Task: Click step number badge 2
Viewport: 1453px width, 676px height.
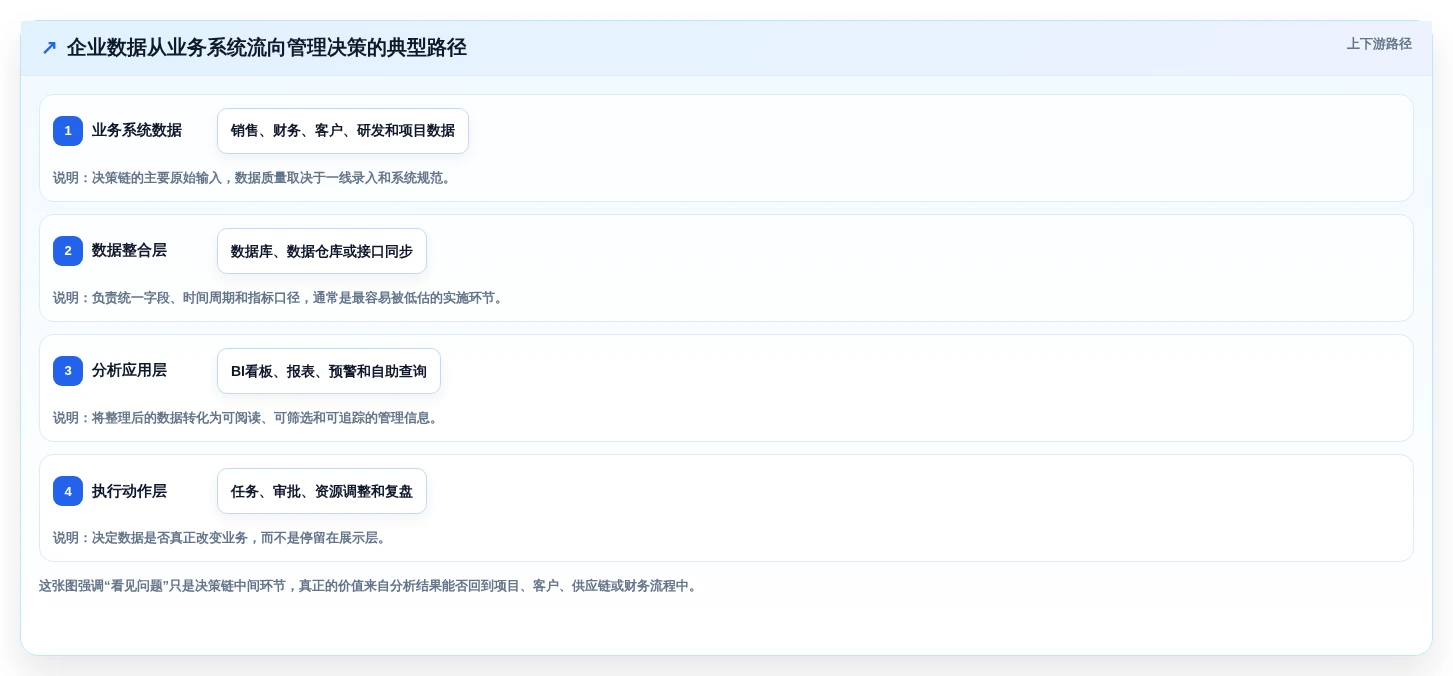Action: (x=68, y=251)
